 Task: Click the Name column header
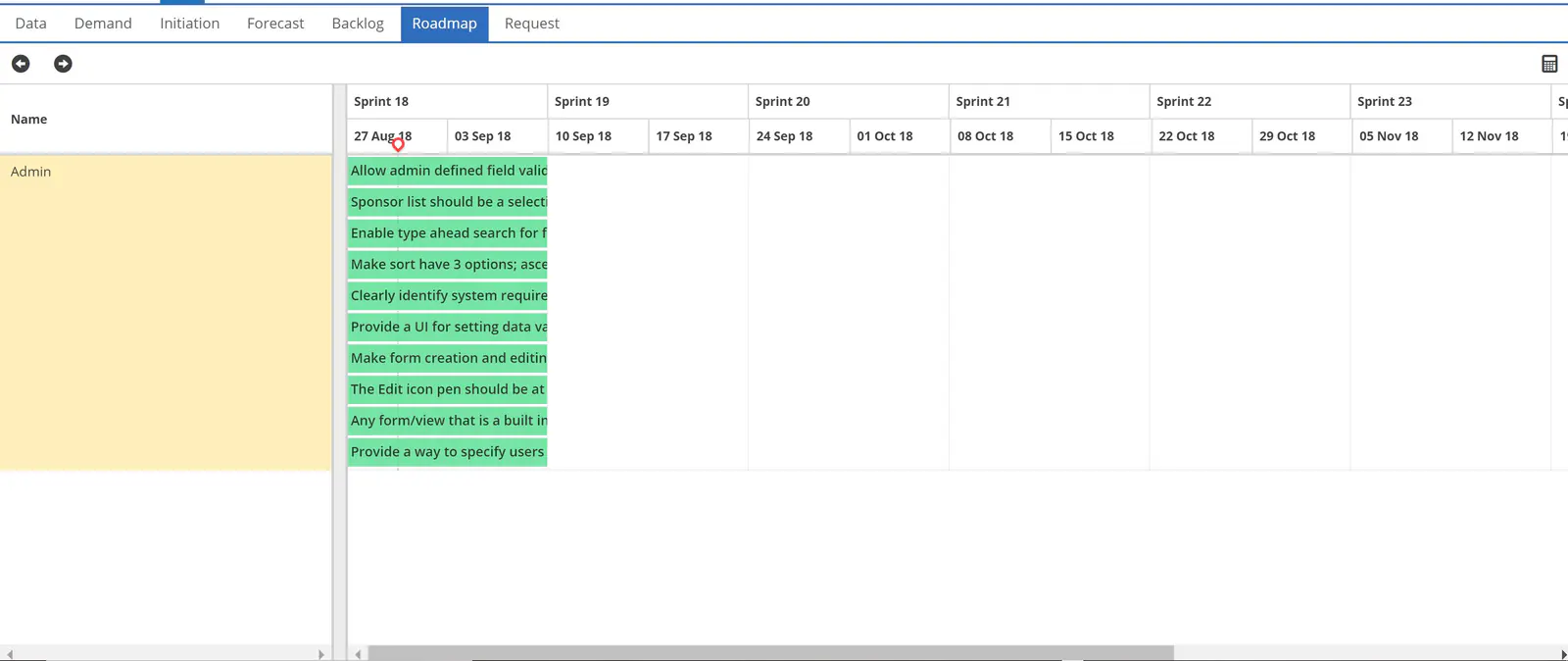pyautogui.click(x=166, y=119)
